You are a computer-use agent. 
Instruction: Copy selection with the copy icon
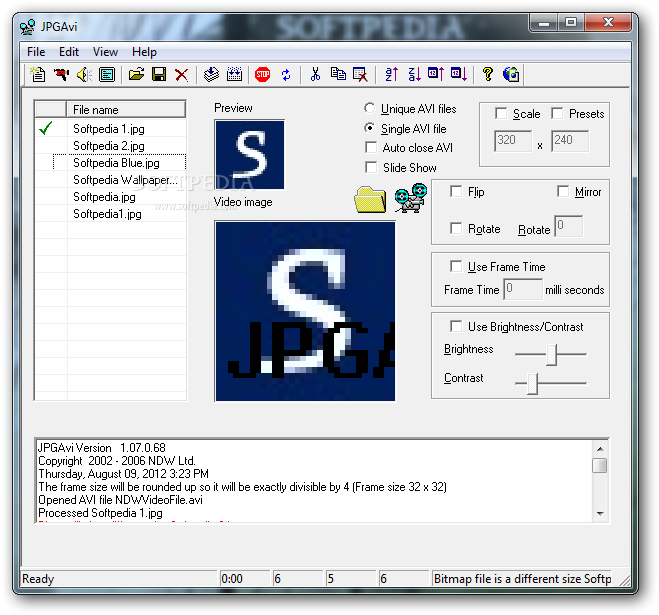coord(338,75)
